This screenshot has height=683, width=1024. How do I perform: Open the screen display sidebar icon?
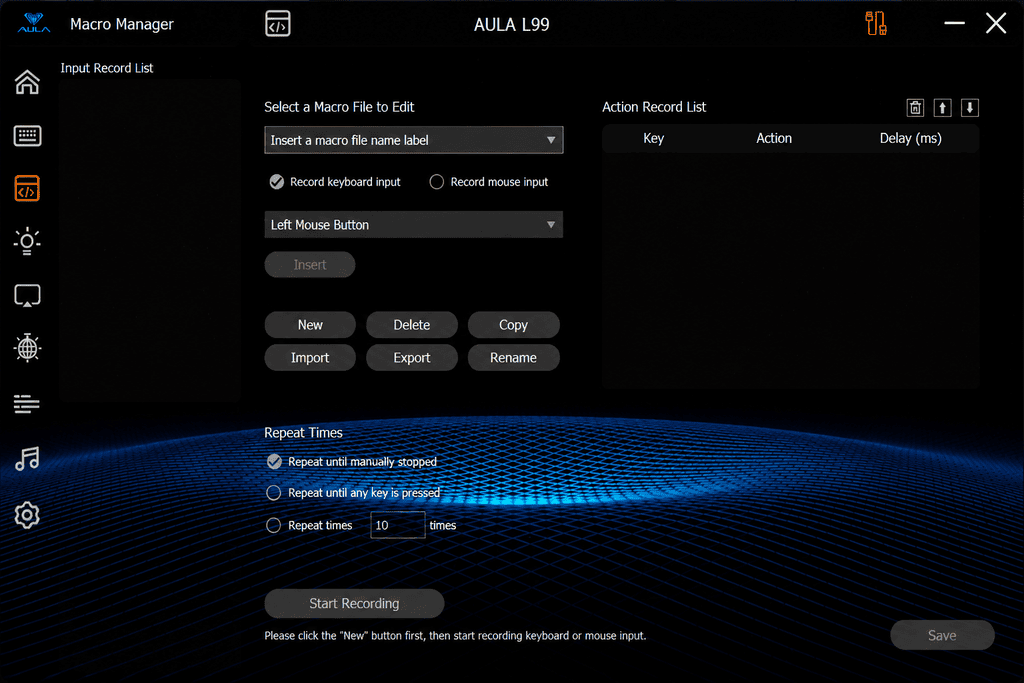click(27, 296)
